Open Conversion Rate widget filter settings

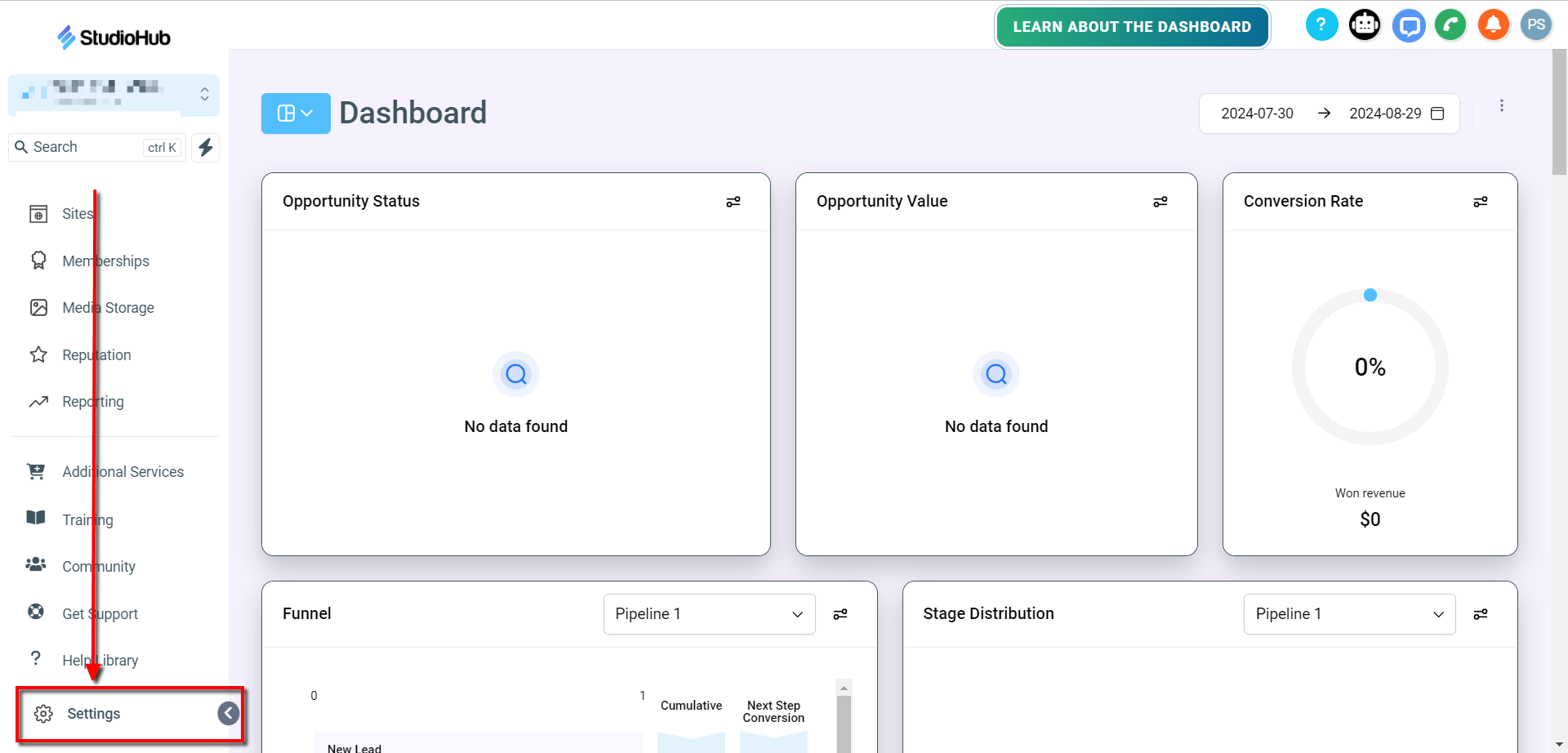coord(1481,202)
